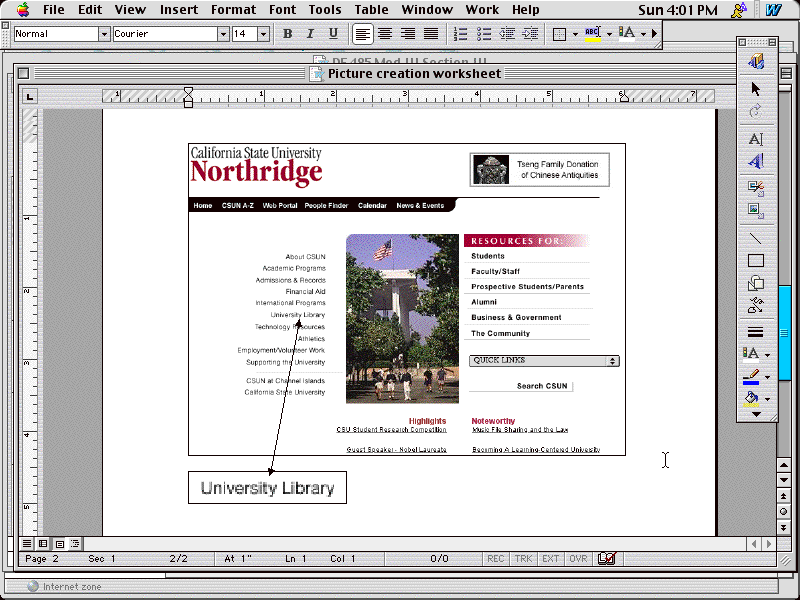Set paragraph alignment to center
The image size is (800, 600).
coord(385,34)
